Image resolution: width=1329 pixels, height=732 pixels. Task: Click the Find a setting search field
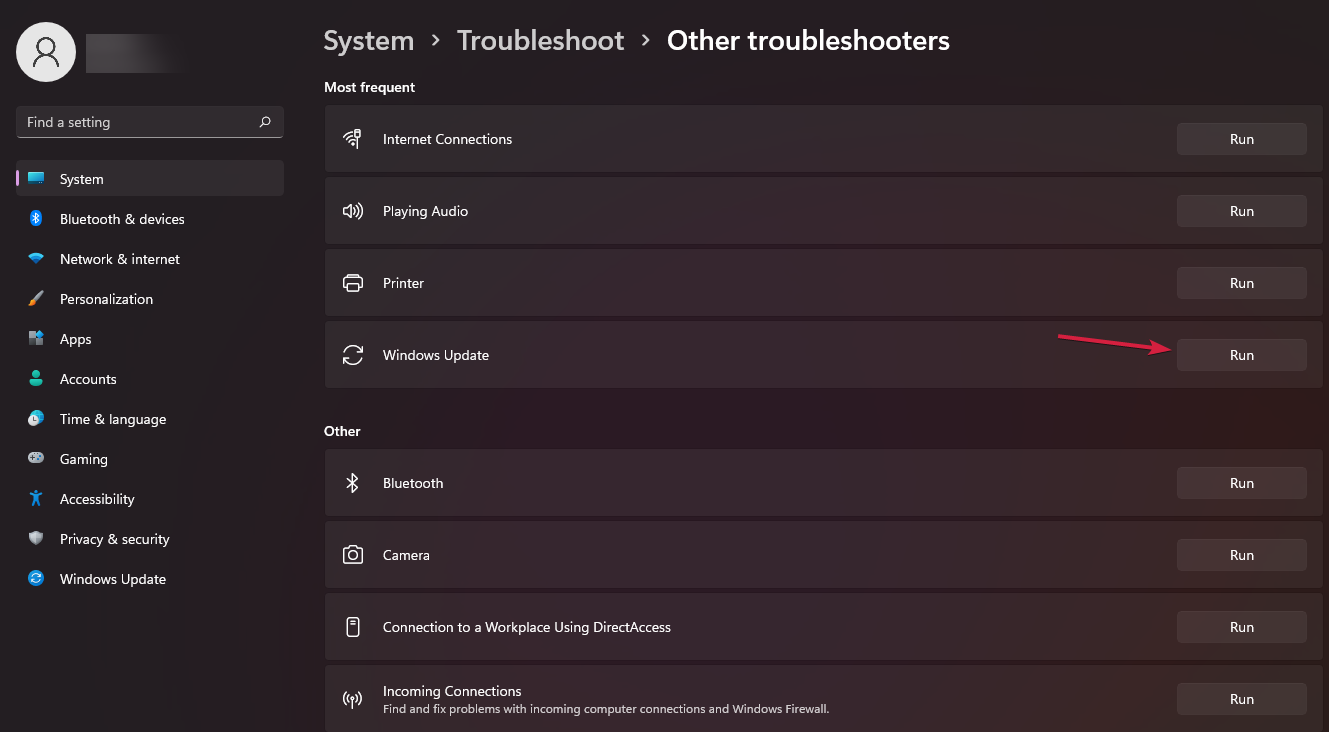point(138,122)
